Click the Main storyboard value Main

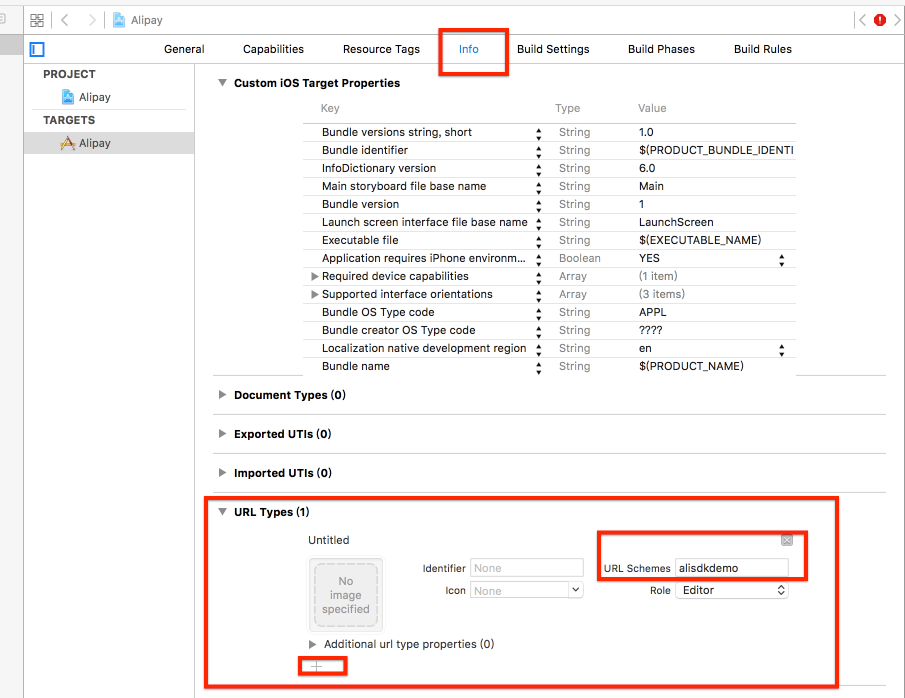(651, 186)
